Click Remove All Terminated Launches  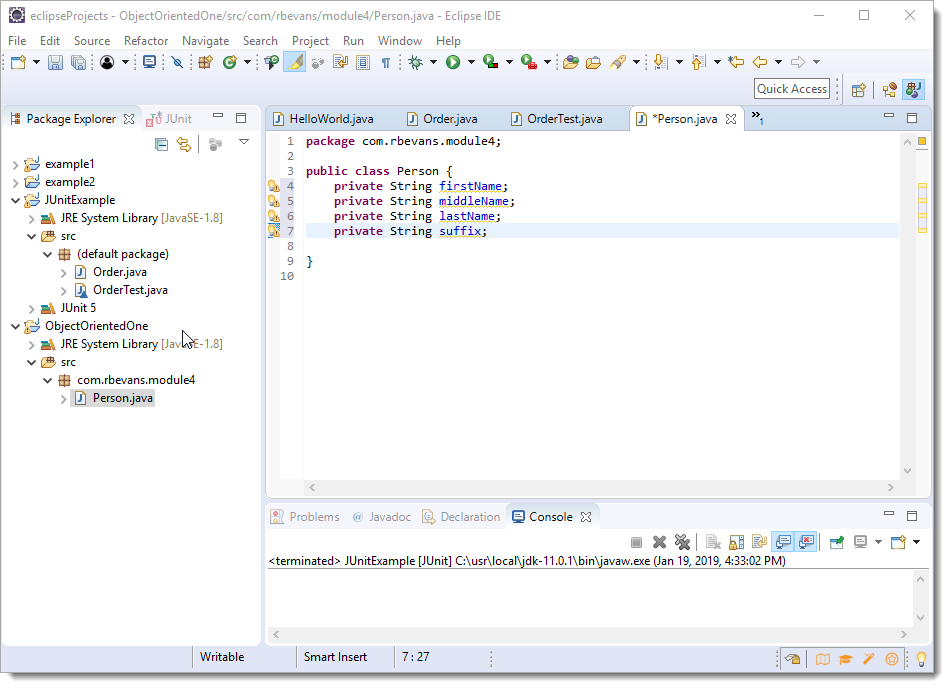[682, 542]
